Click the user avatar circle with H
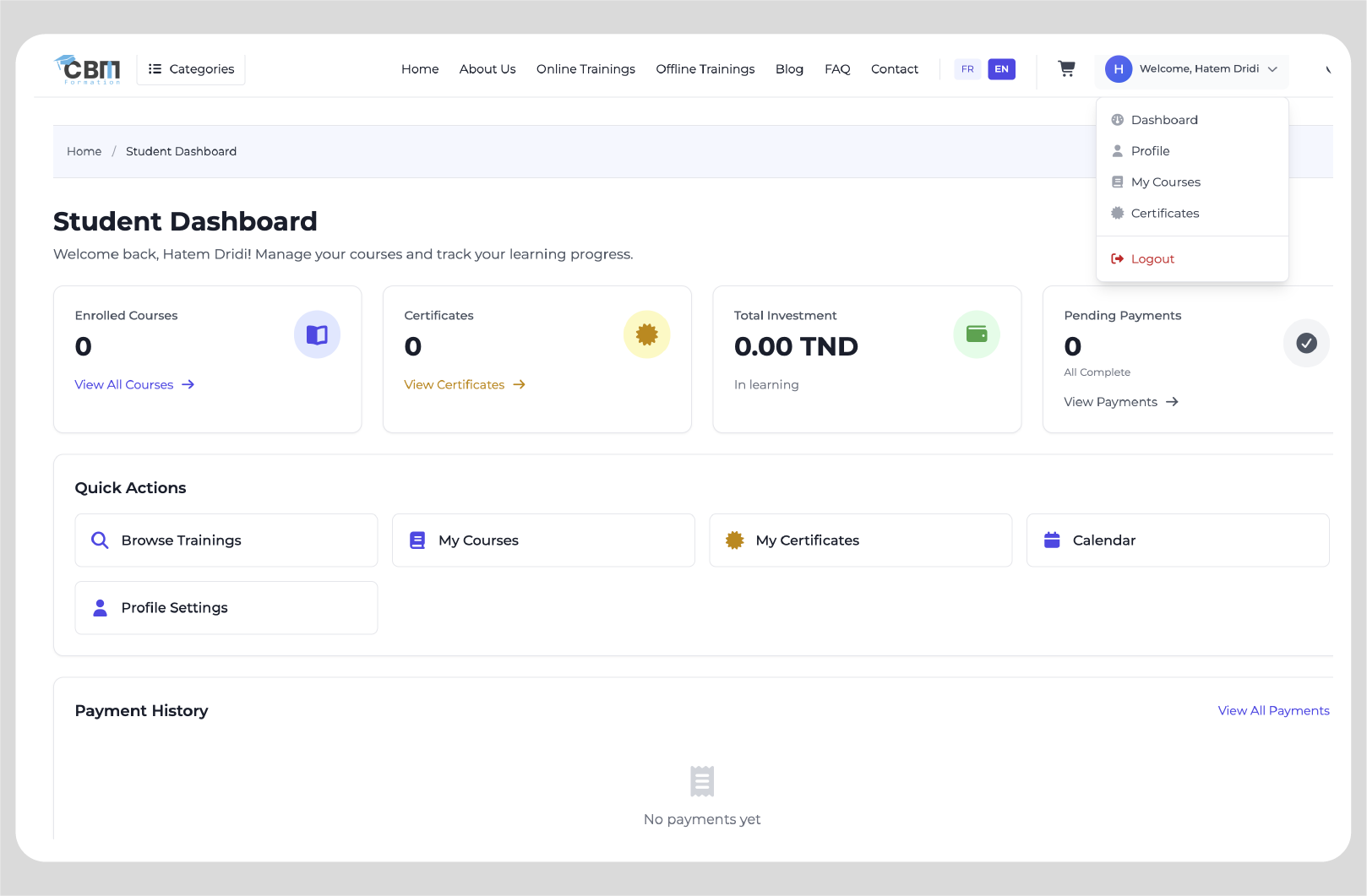Screen dimensions: 1367x896 pyautogui.click(x=1119, y=69)
